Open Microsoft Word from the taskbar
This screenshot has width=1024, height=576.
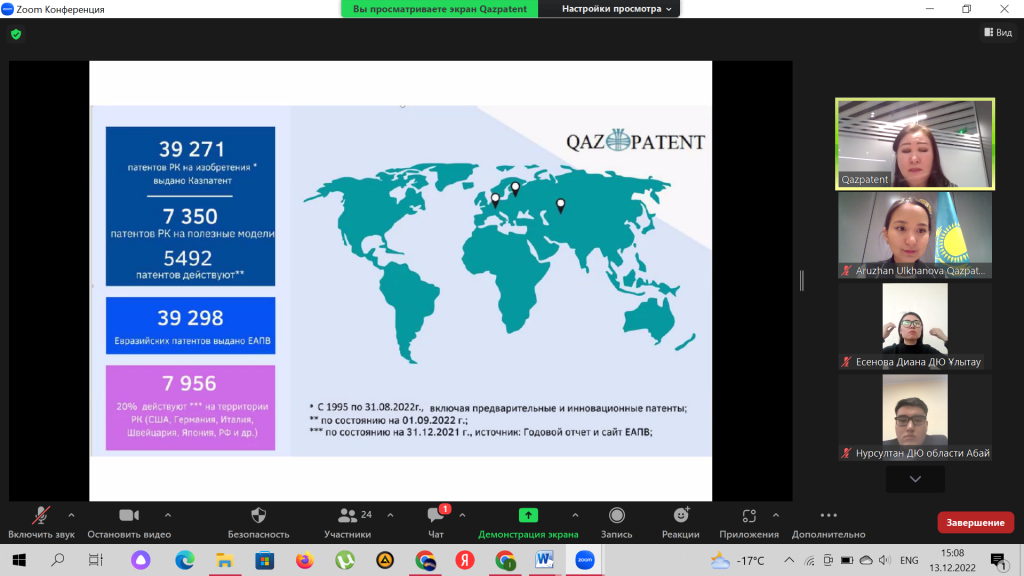click(x=544, y=560)
